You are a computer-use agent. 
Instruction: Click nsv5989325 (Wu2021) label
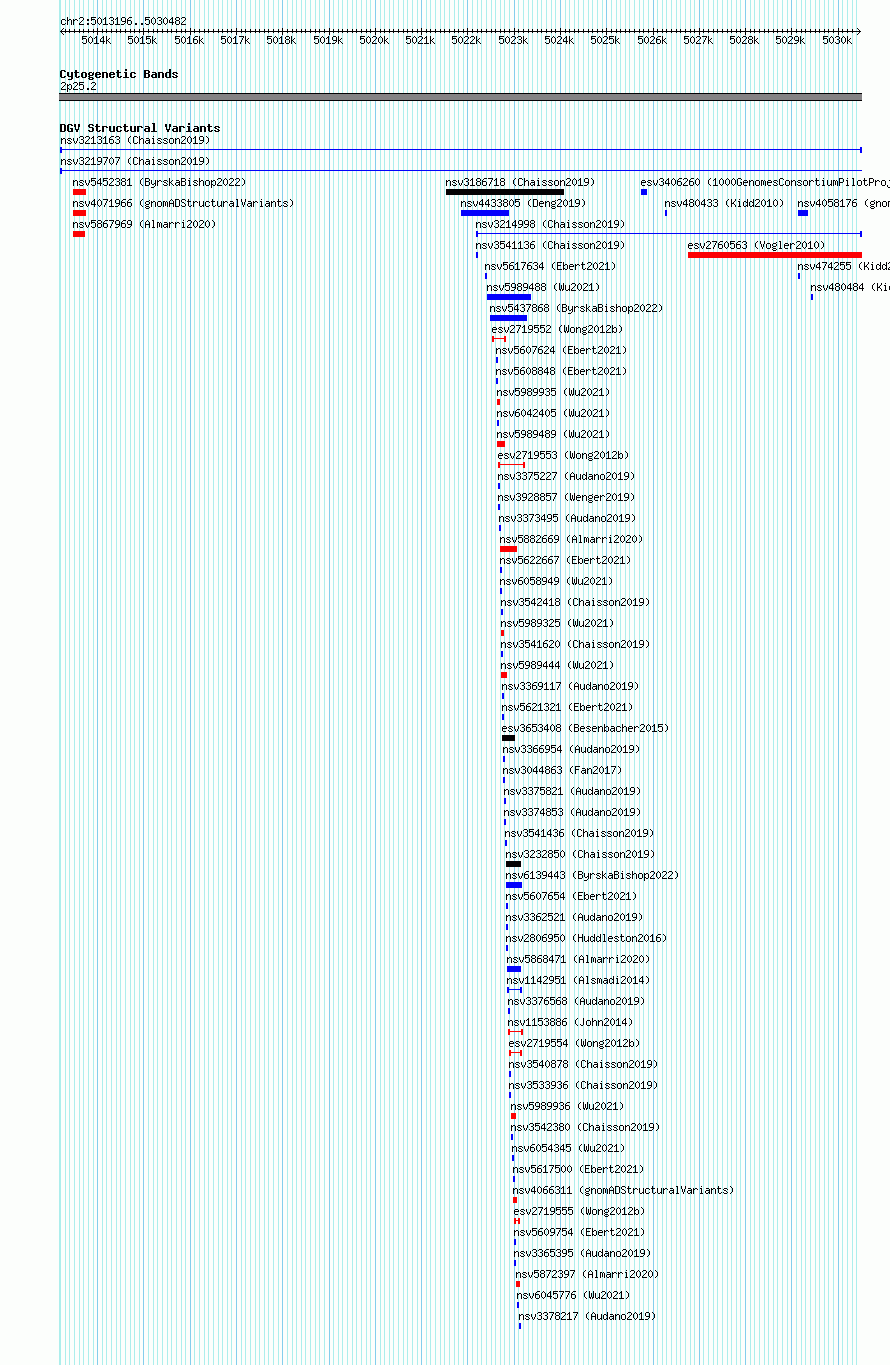pos(557,623)
